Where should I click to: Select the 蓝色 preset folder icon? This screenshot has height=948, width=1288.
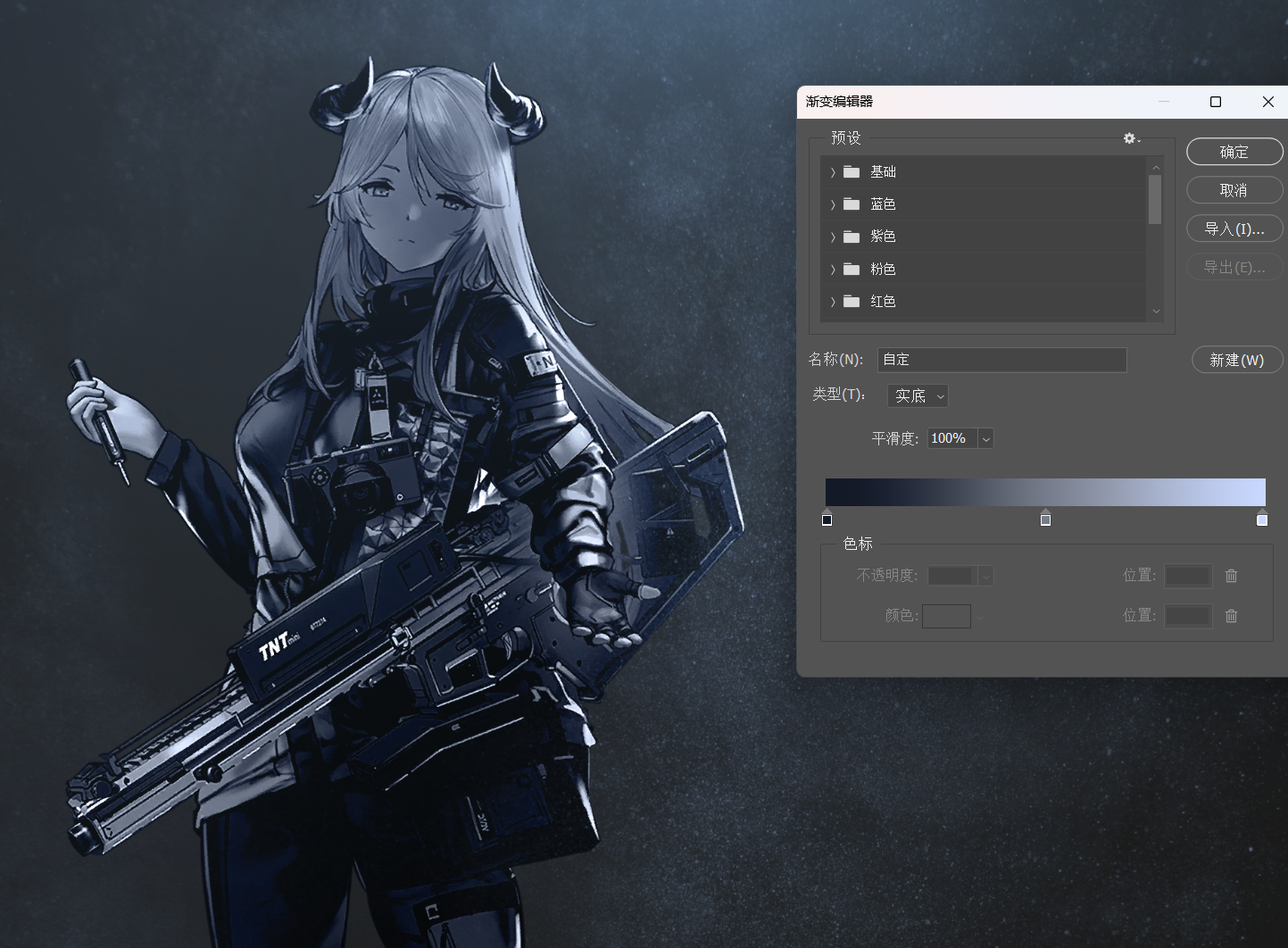pyautogui.click(x=852, y=204)
